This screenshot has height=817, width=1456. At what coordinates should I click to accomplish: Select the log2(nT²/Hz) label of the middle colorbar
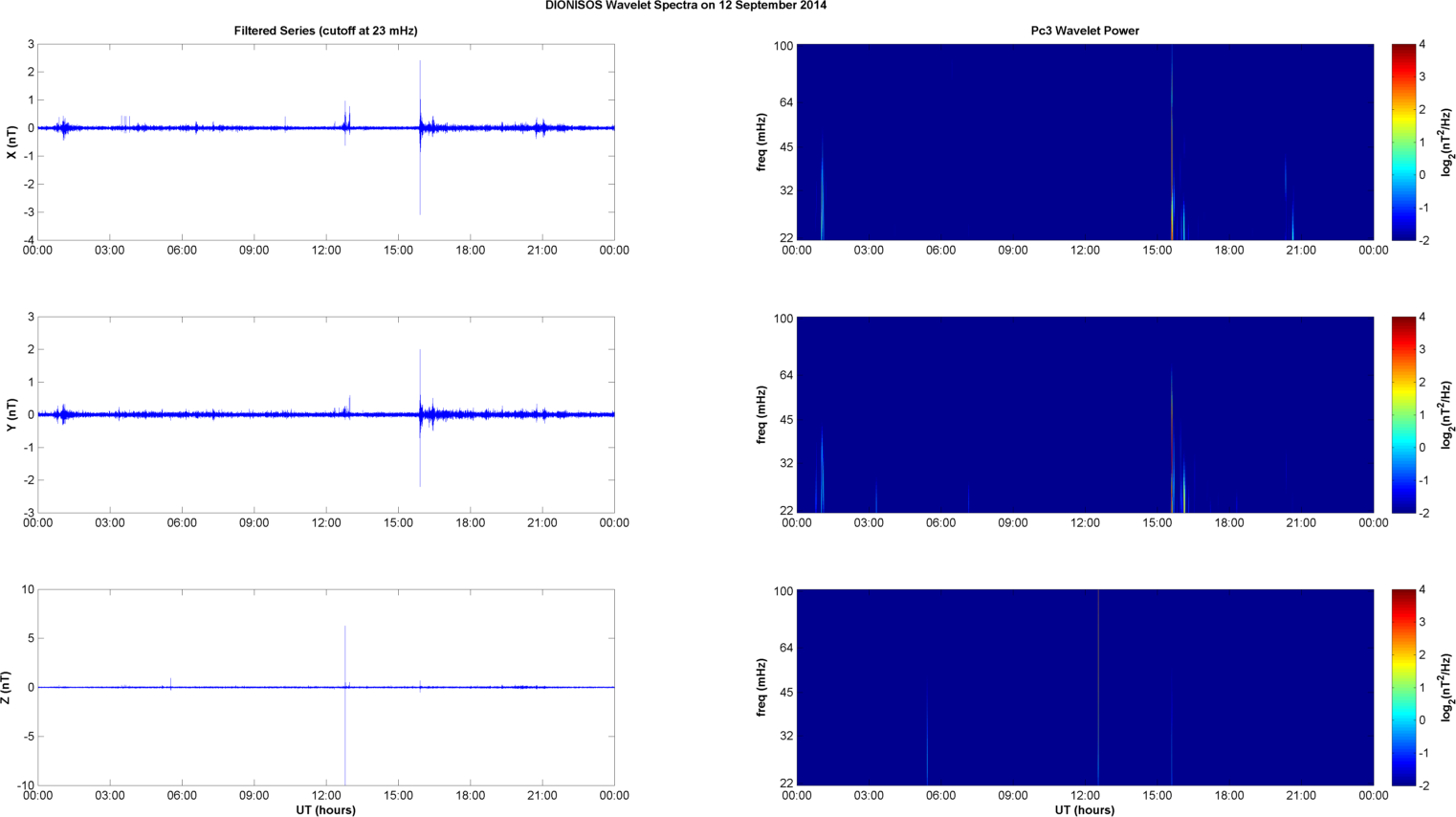tap(1446, 414)
